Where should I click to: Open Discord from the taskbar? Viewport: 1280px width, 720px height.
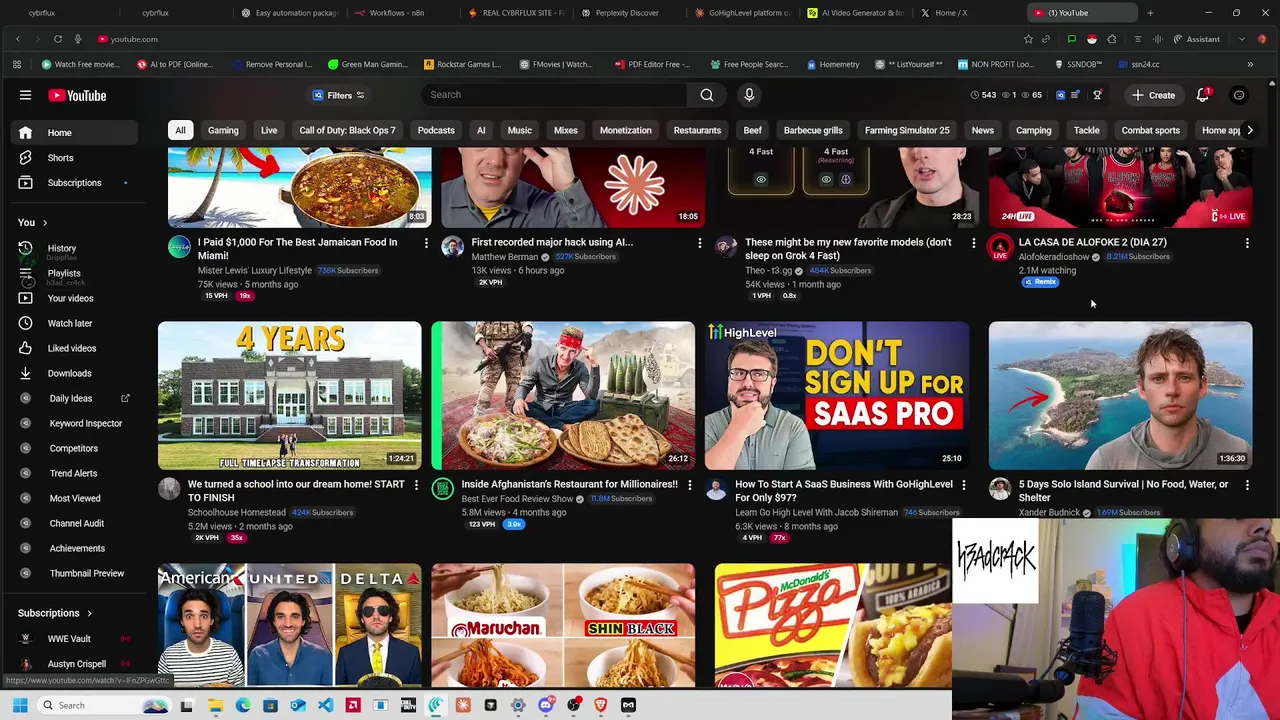point(545,705)
